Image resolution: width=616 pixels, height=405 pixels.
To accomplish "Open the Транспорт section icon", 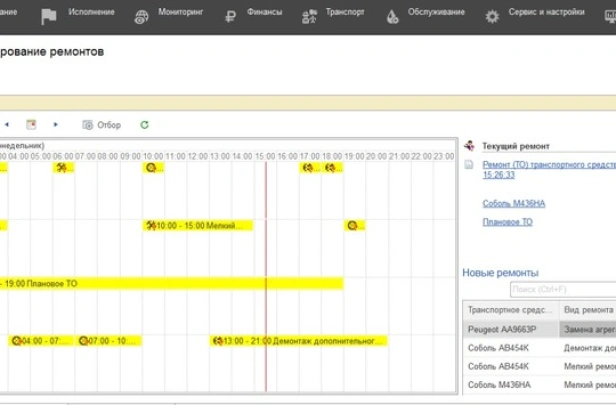I will pyautogui.click(x=309, y=16).
